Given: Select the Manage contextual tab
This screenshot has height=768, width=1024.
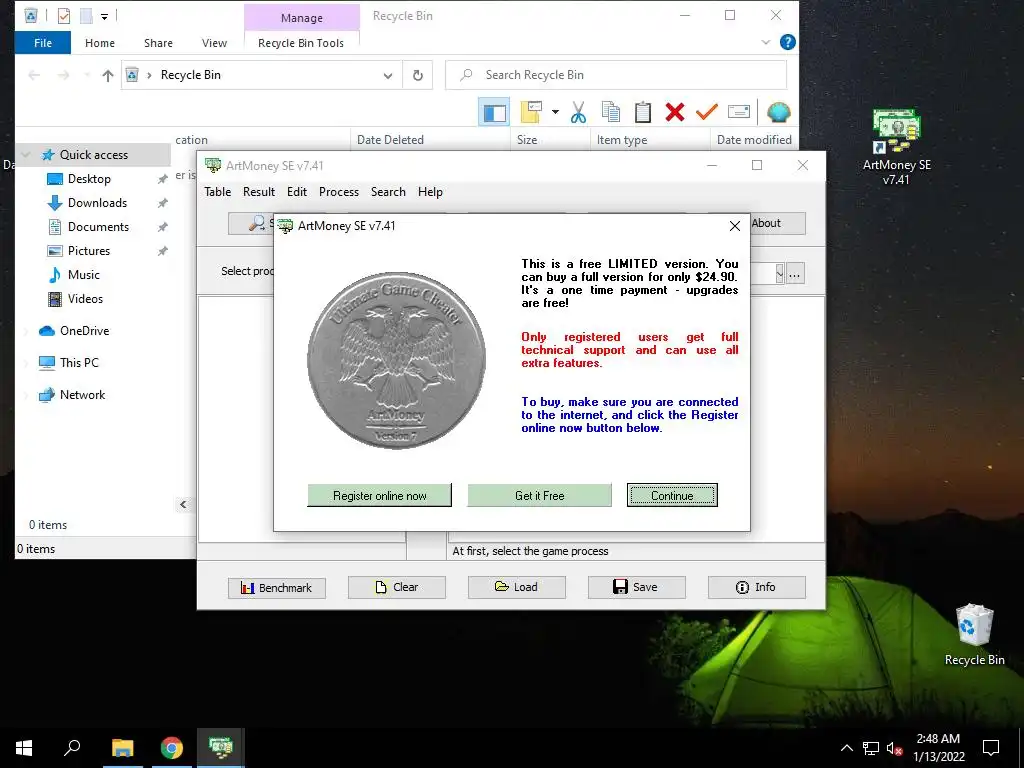Looking at the screenshot, I should pos(302,18).
